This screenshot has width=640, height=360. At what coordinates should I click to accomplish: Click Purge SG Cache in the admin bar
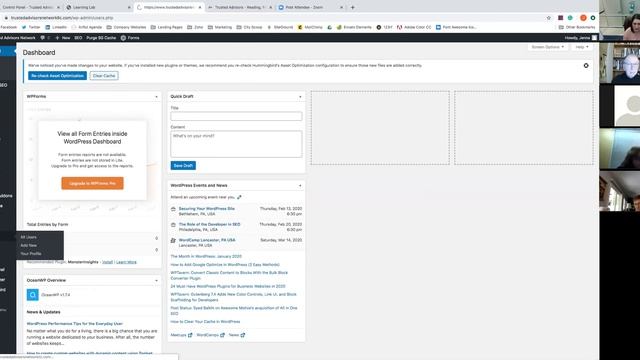click(101, 38)
